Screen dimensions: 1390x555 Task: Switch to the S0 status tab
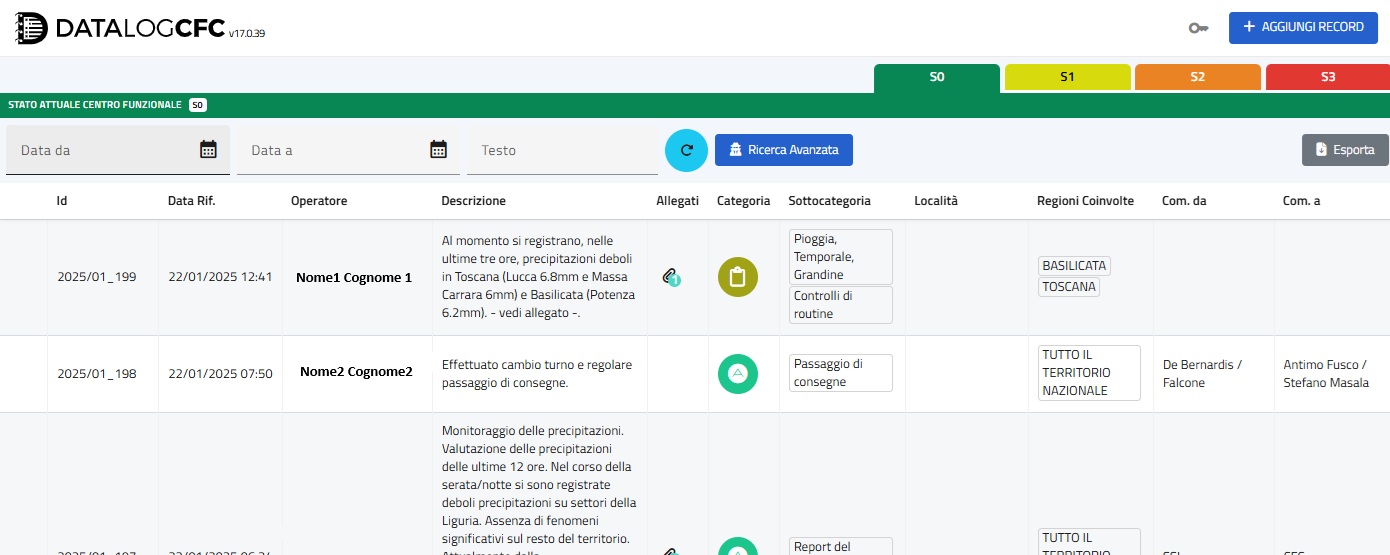[x=936, y=77]
